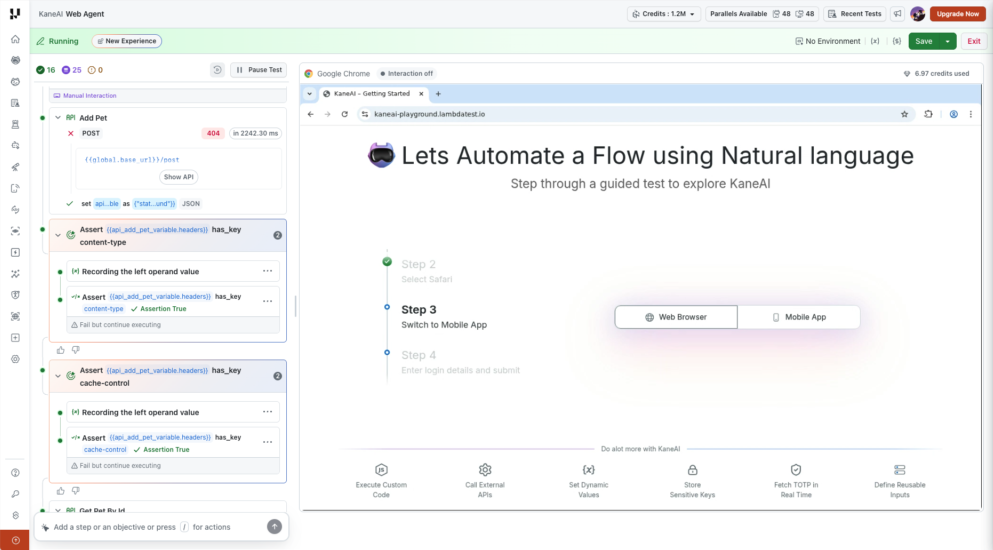
Task: Bookmark the page with the star icon
Action: (904, 114)
